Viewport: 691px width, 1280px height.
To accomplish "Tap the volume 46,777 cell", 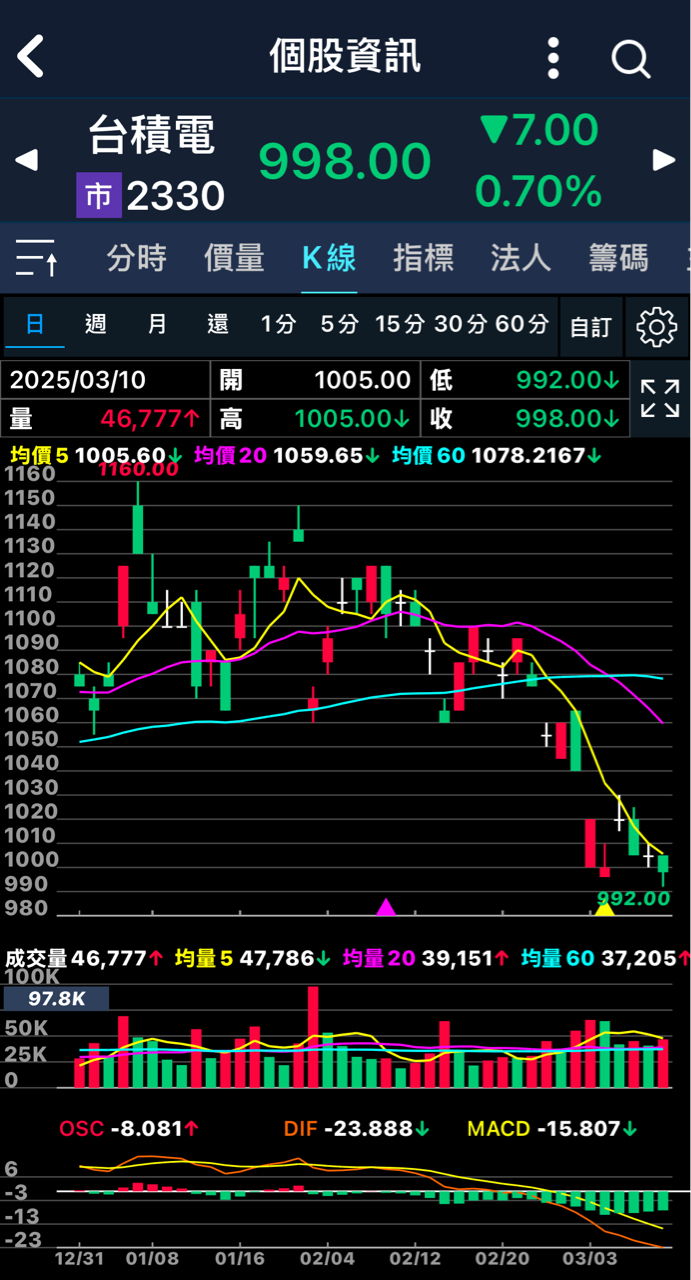I will coord(105,417).
